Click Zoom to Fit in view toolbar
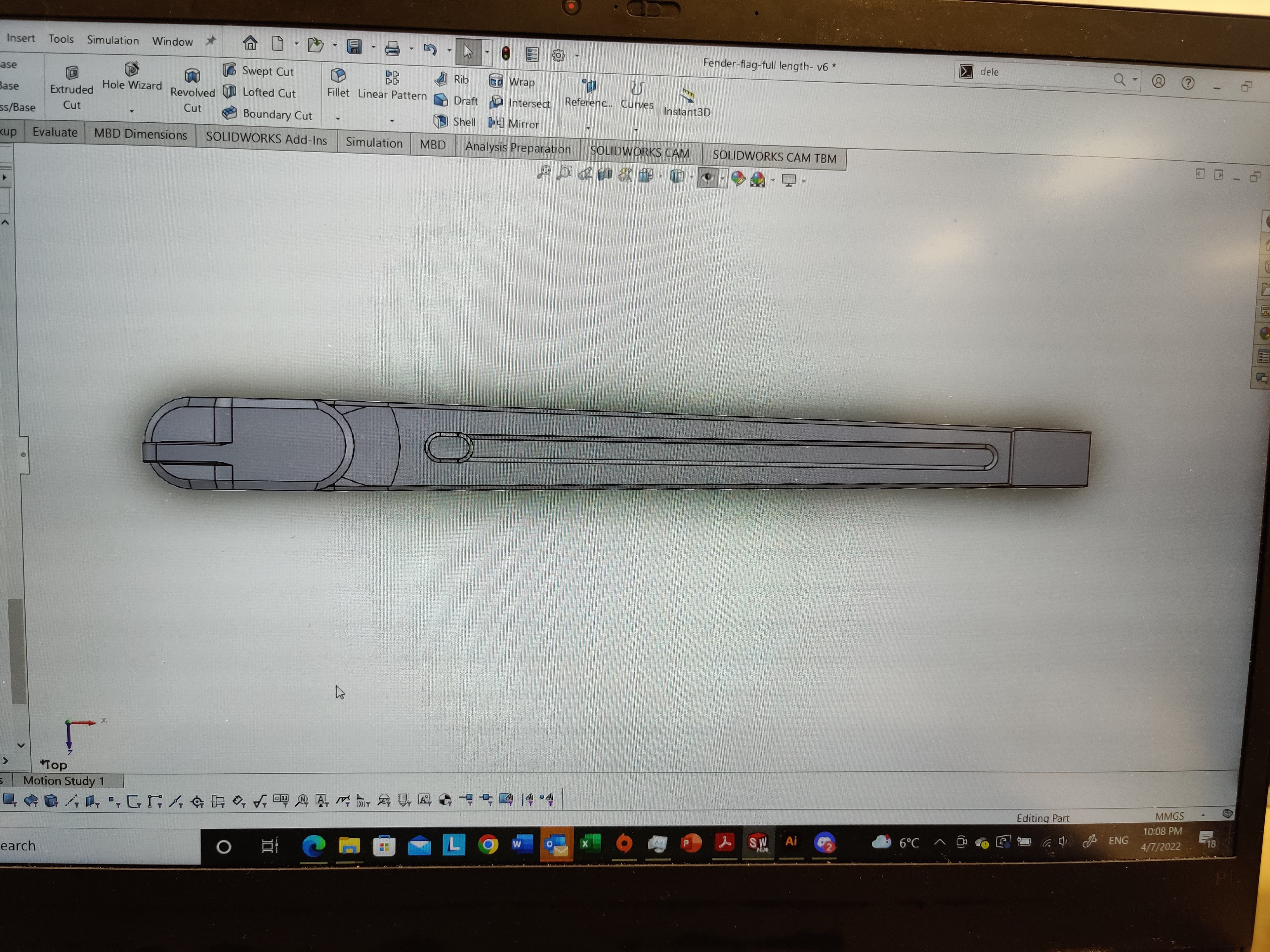 click(x=543, y=172)
